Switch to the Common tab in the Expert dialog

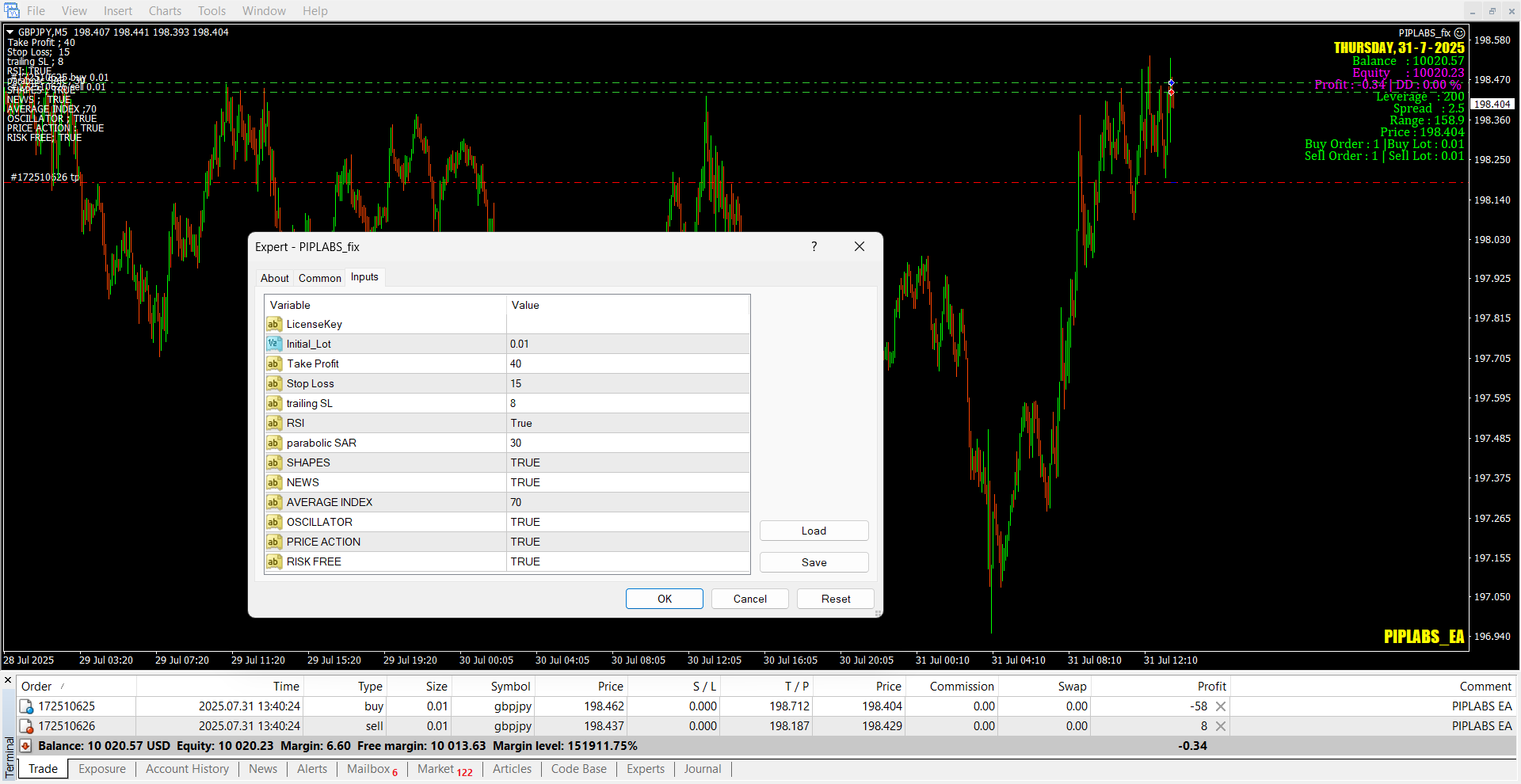[x=319, y=278]
